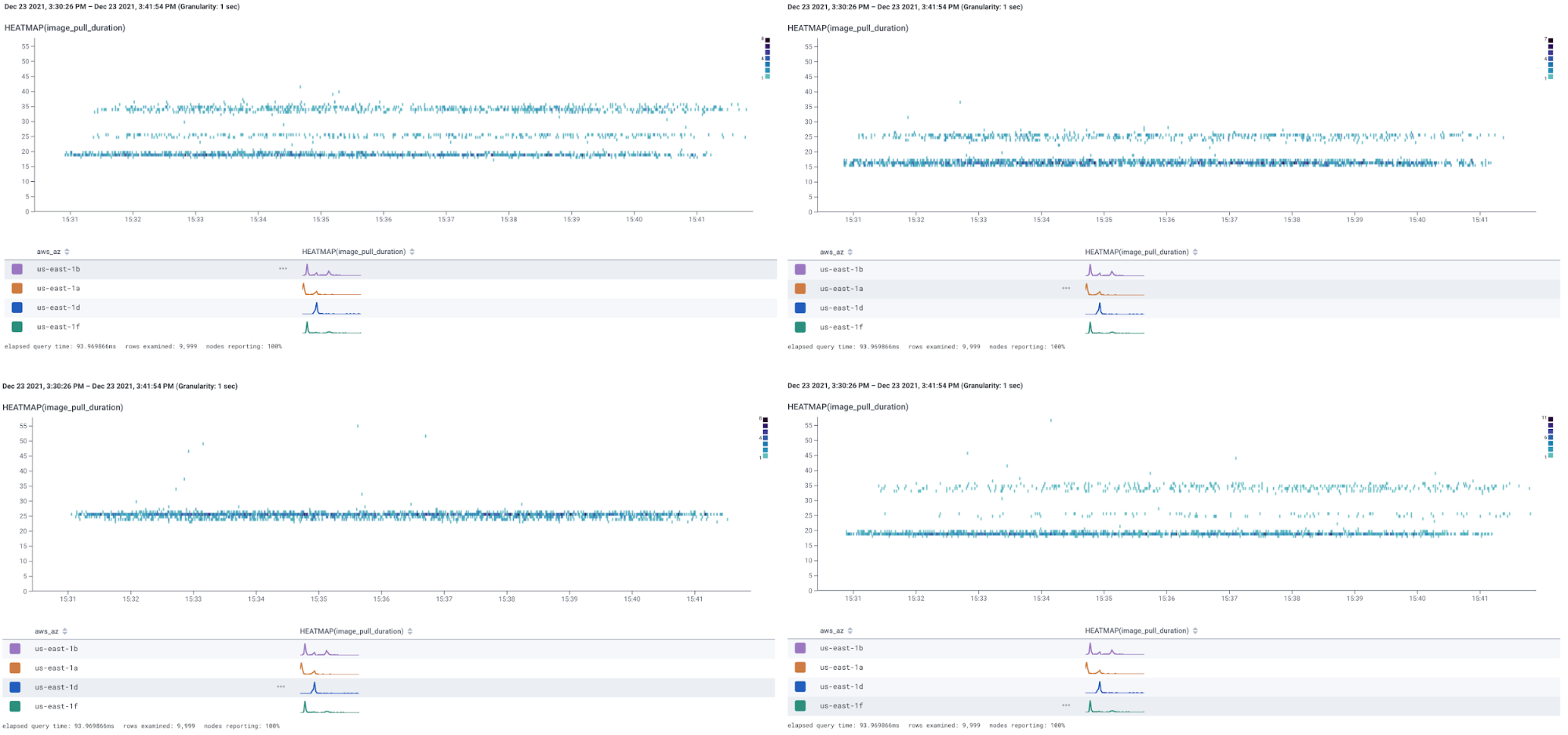1568x735 pixels.
Task: Open the ellipsis menu on the bottom-right us-east-1f row
Action: [1066, 706]
